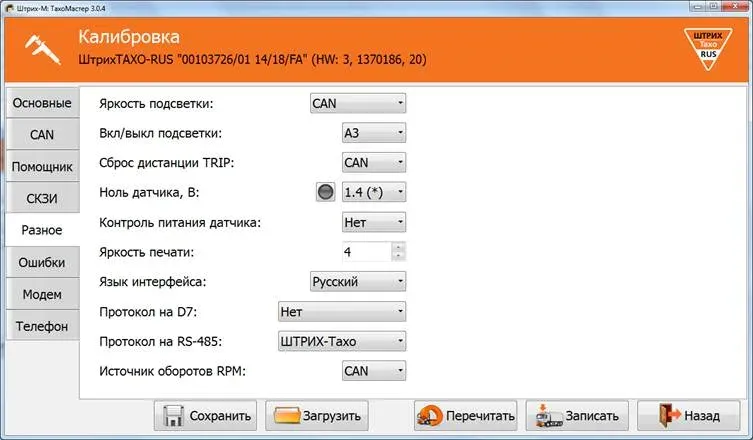
Task: Click the Ноль датчика, В label
Action: click(x=149, y=193)
